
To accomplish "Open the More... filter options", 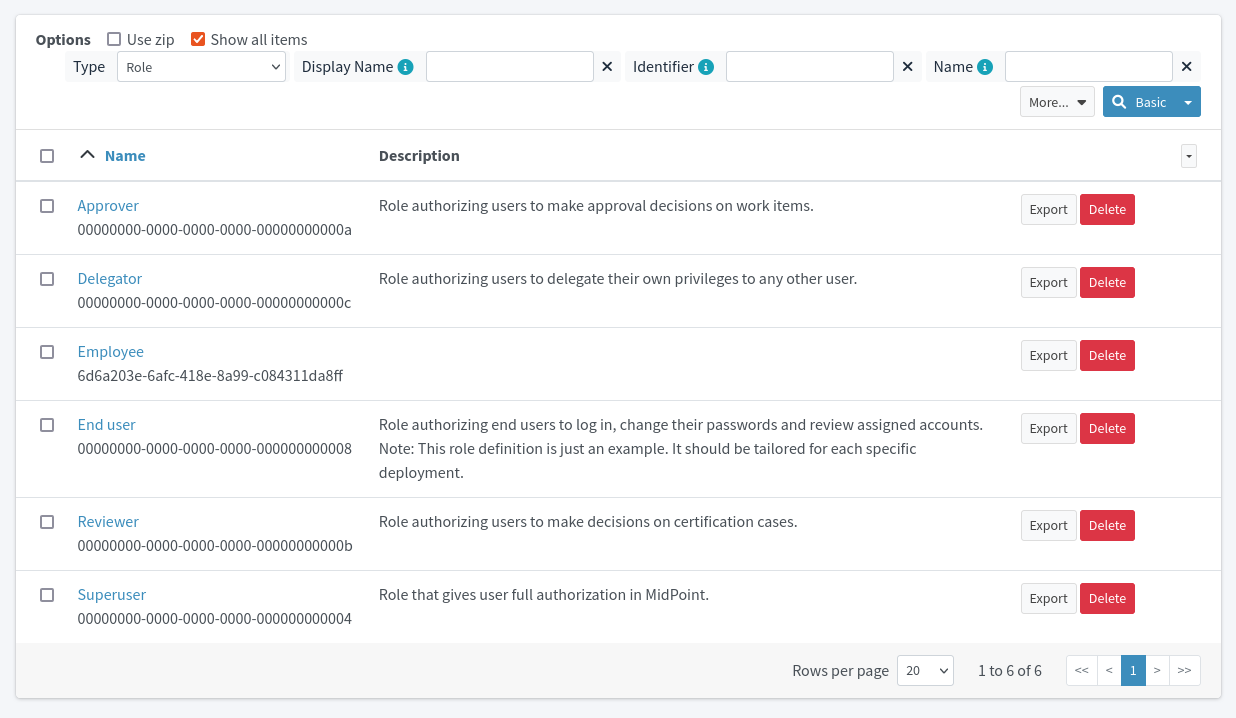I will tap(1056, 101).
